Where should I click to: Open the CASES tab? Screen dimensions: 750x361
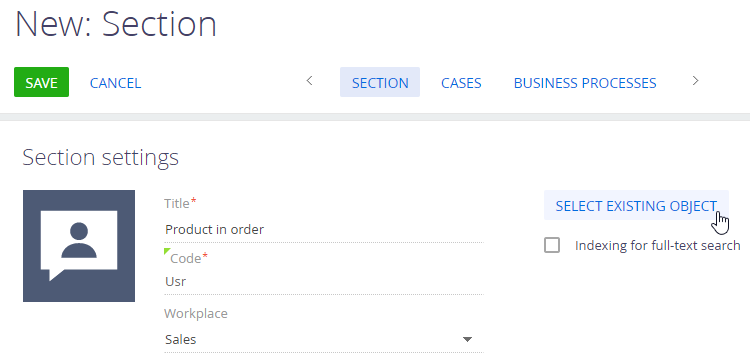pos(461,83)
